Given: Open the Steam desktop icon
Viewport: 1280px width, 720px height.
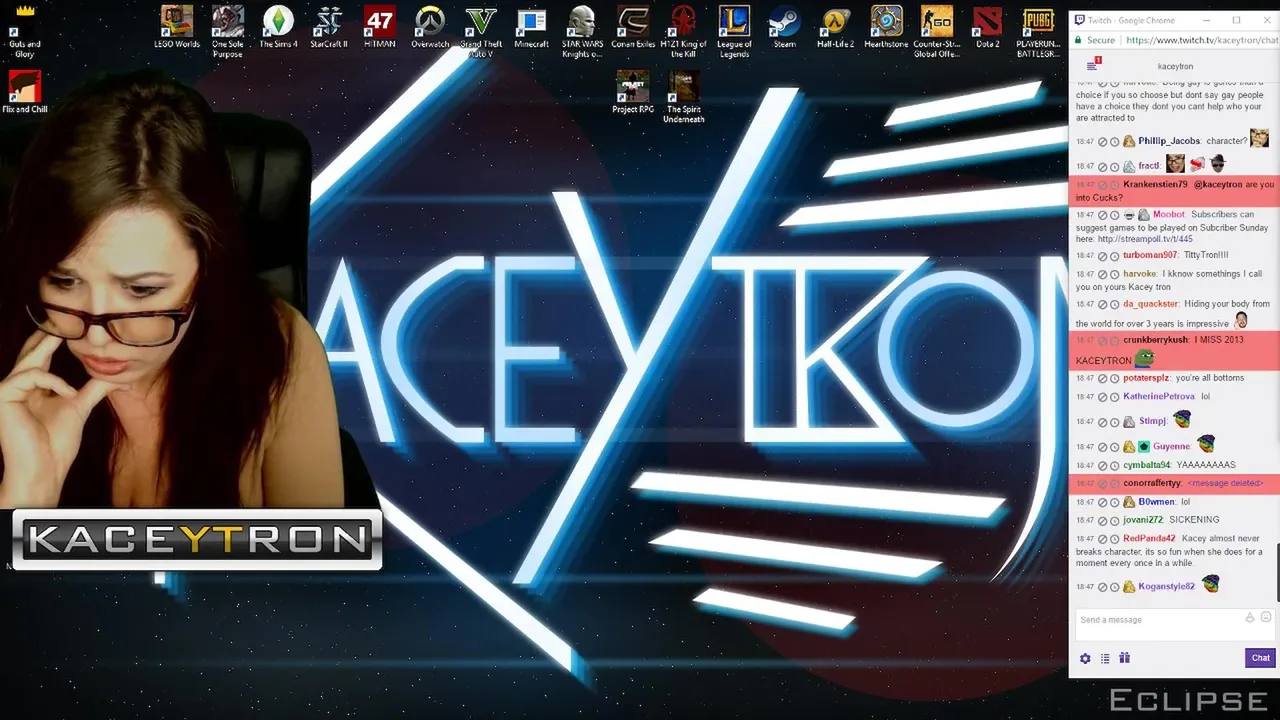Looking at the screenshot, I should [x=785, y=28].
